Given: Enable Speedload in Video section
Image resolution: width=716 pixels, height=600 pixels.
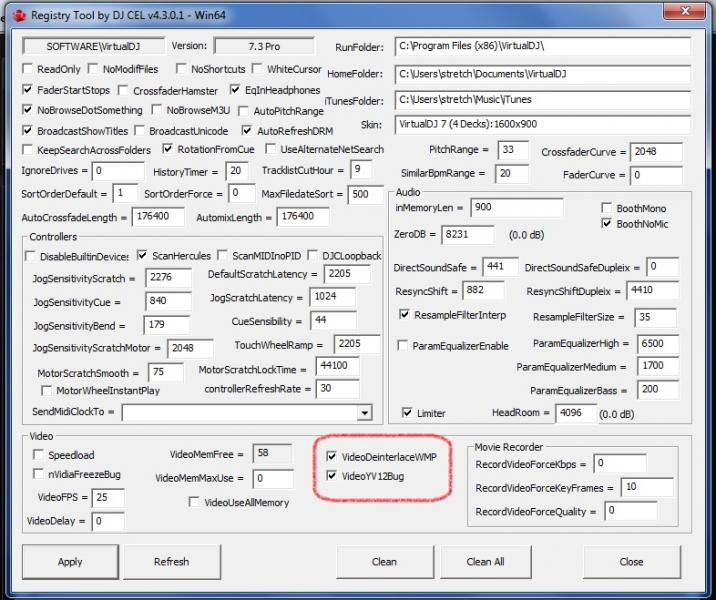Looking at the screenshot, I should pos(38,455).
